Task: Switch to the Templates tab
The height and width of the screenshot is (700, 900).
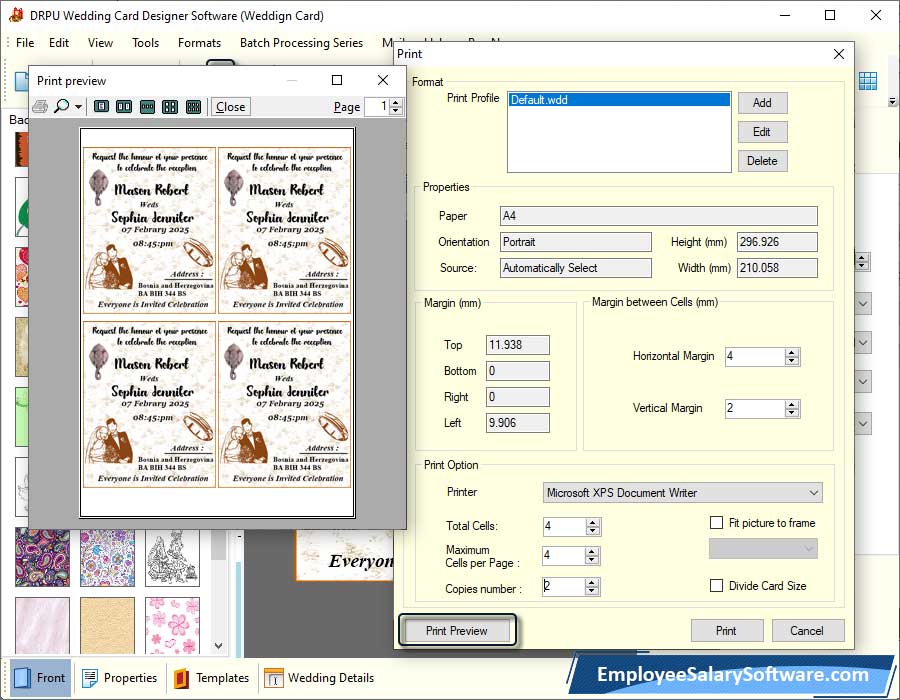Action: point(211,677)
